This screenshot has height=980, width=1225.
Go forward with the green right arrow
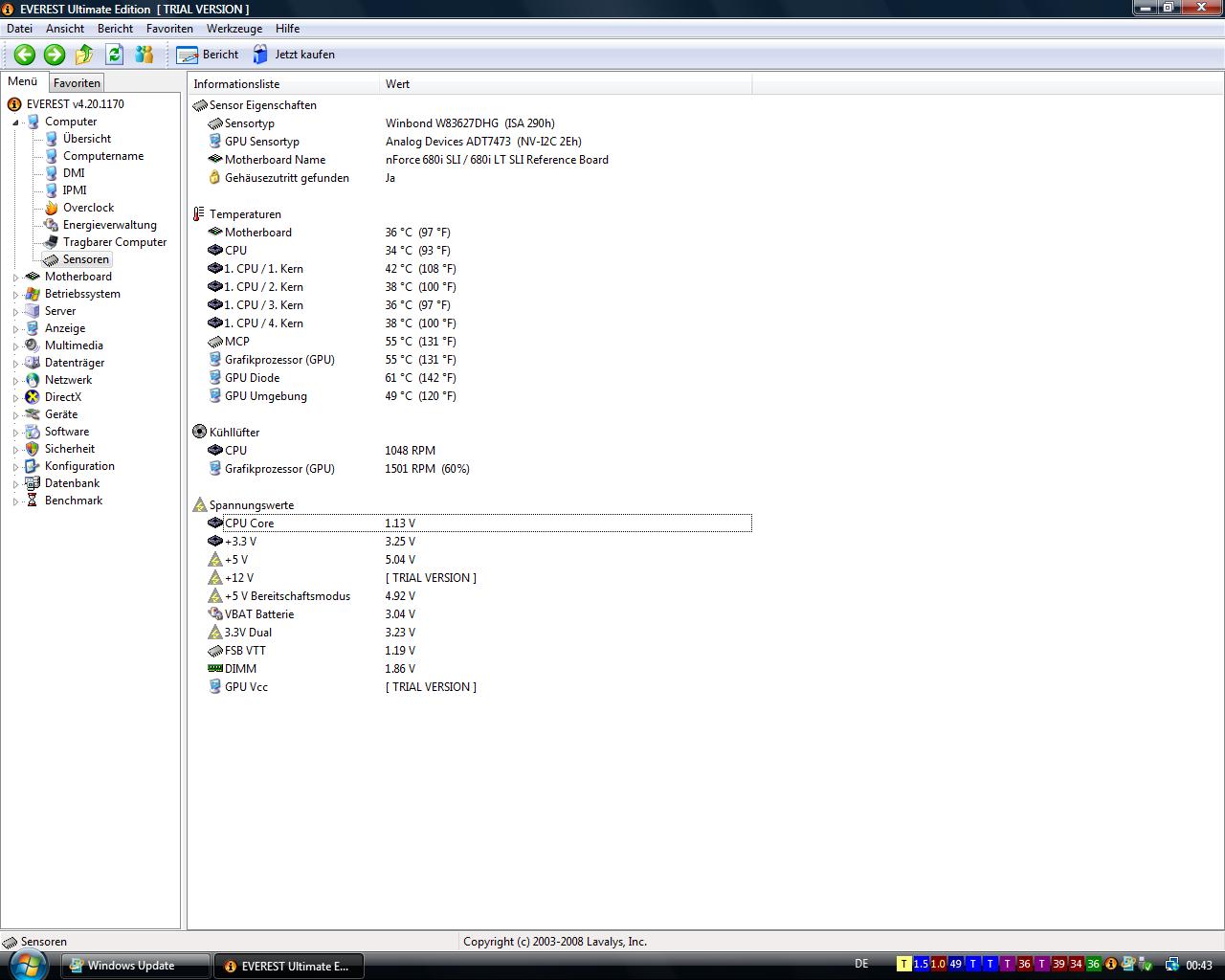(x=55, y=55)
